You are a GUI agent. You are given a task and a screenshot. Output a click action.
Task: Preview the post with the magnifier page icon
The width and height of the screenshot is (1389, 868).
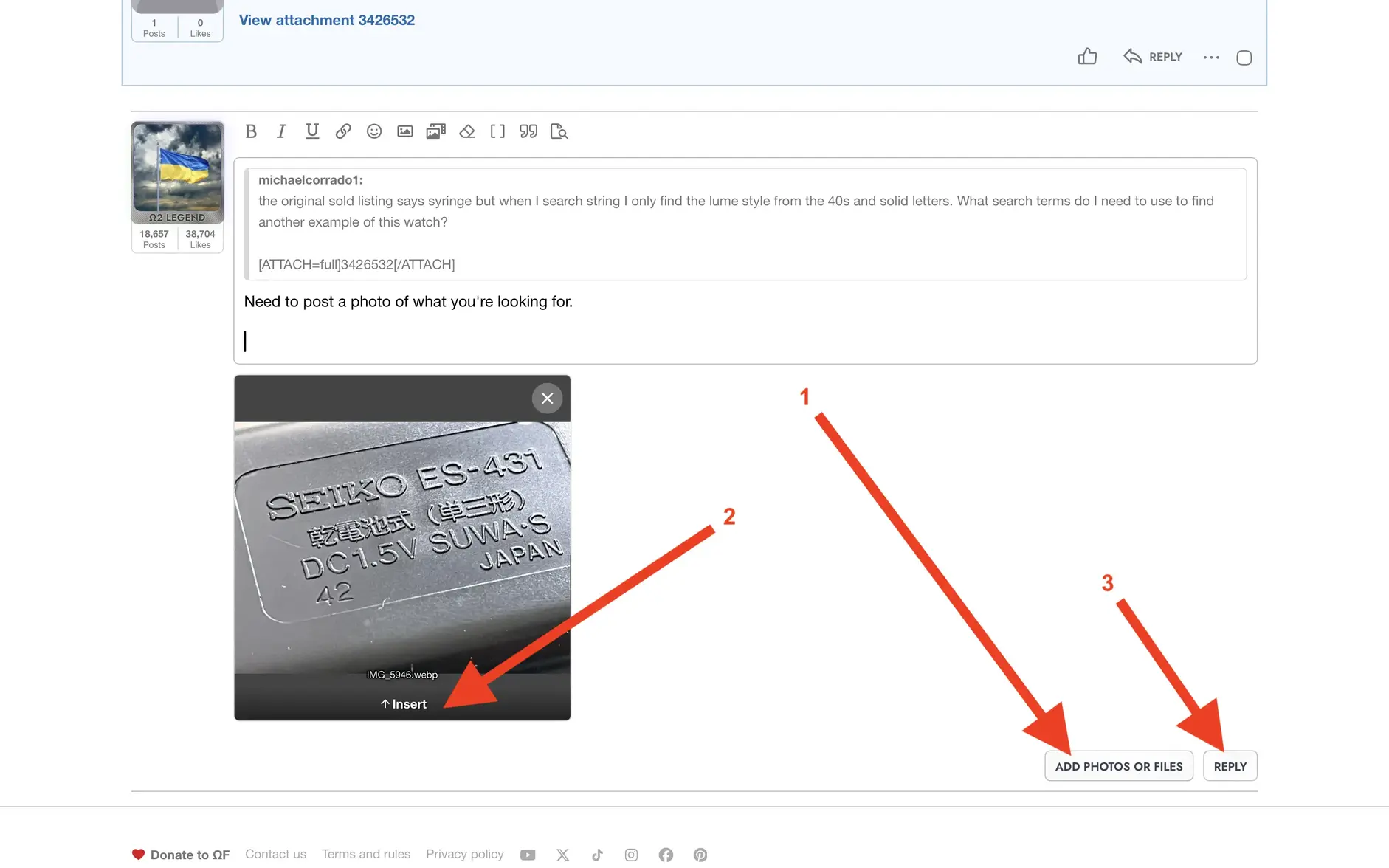coord(559,131)
